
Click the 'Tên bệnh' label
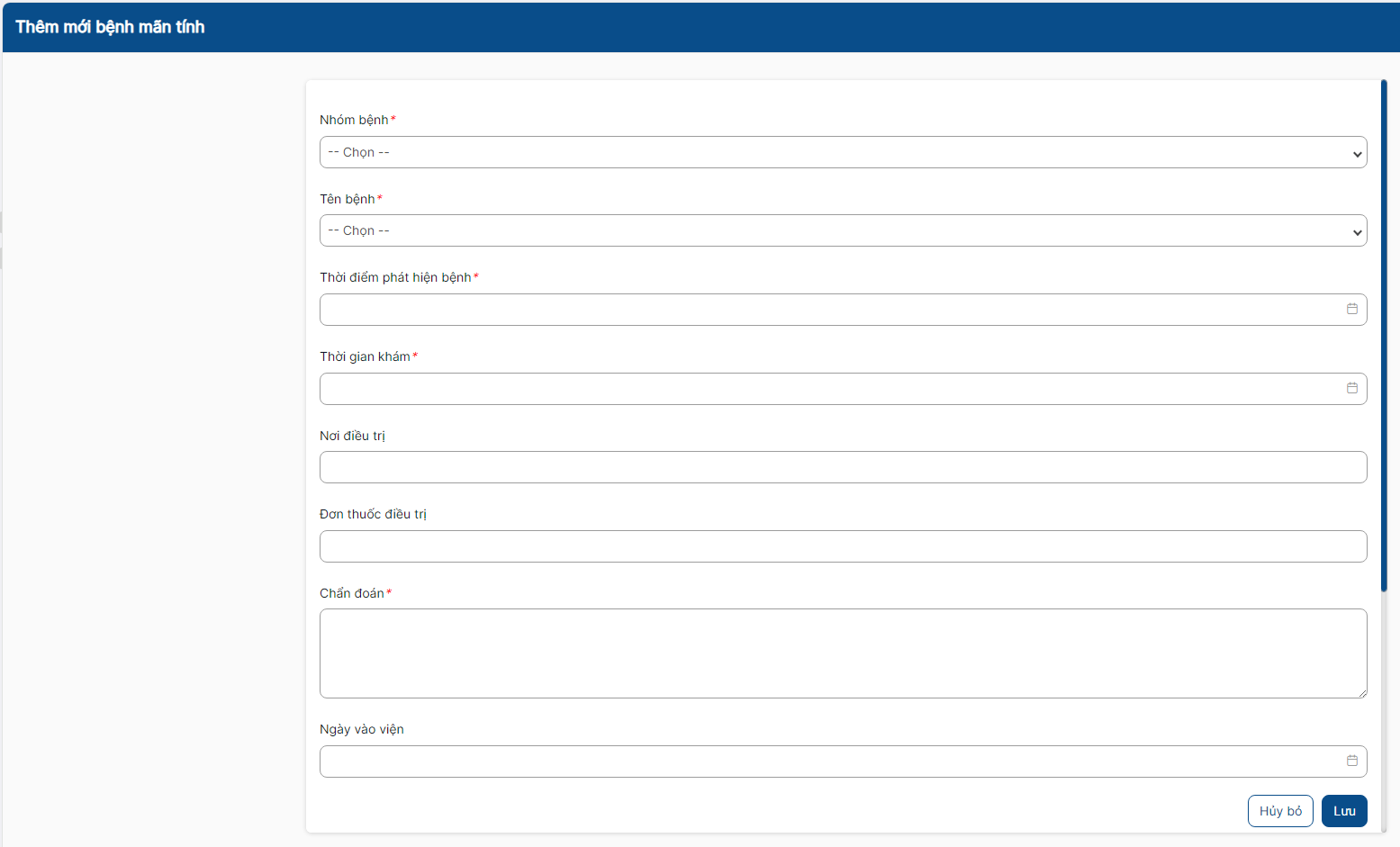tap(347, 199)
